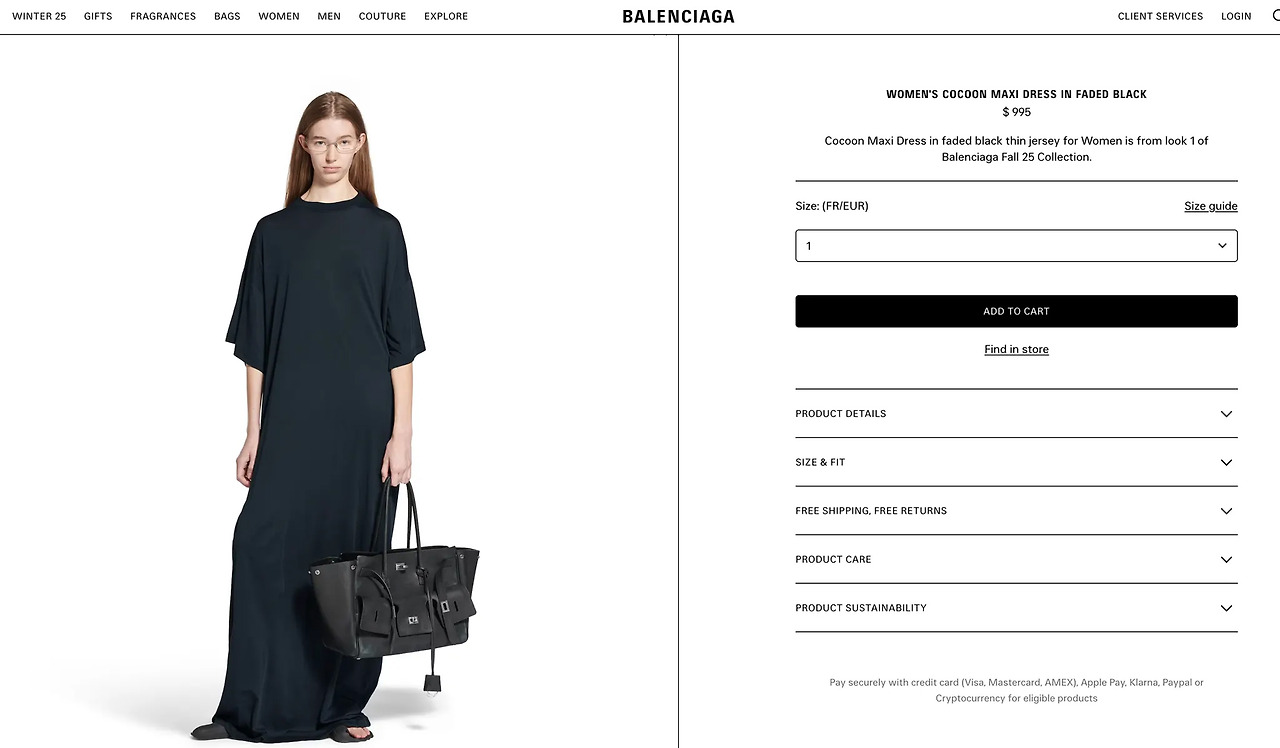This screenshot has width=1280, height=748.
Task: Expand Free Shipping, Free Returns section
Action: (1016, 511)
